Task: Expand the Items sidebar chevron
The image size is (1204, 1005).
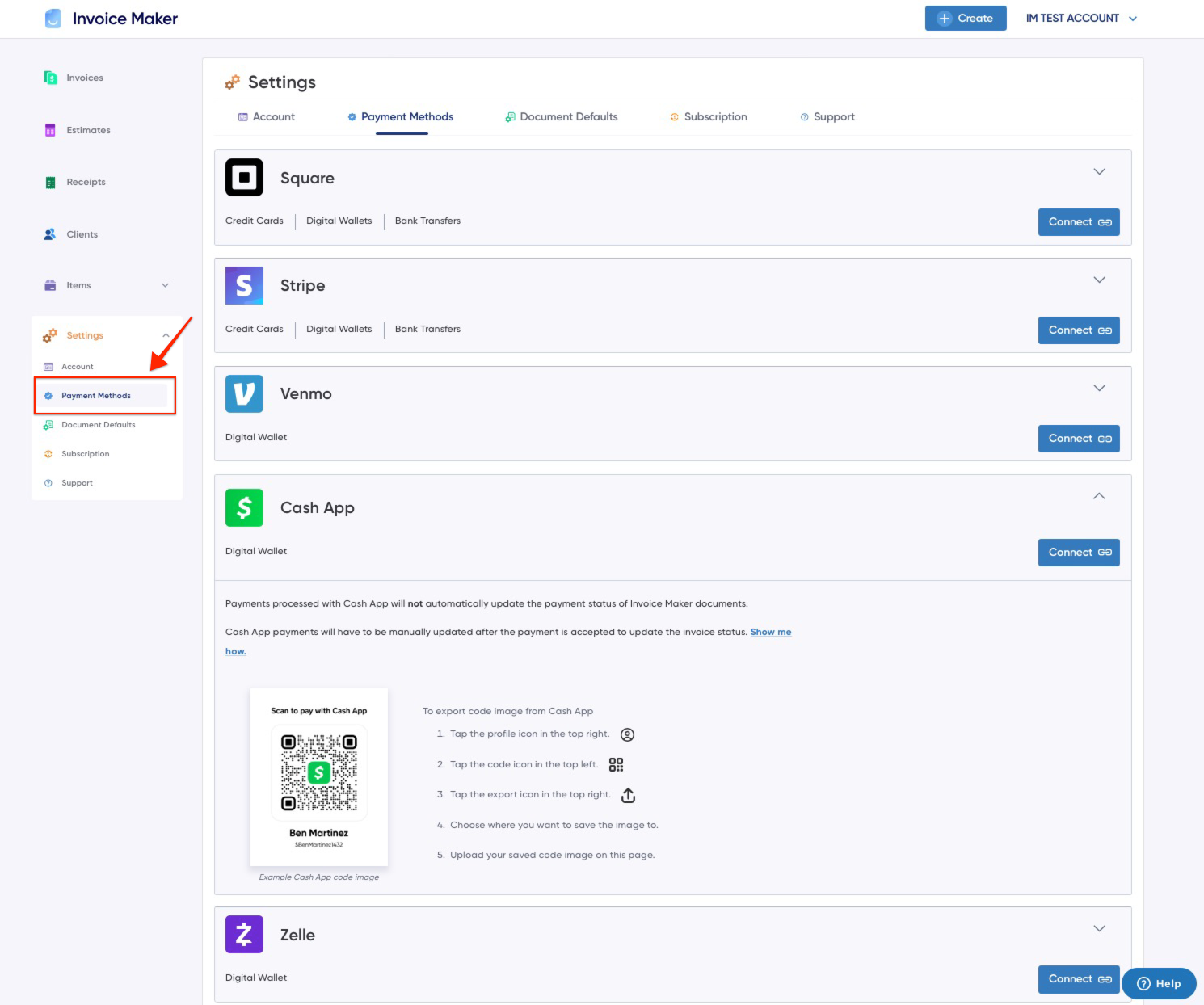Action: 166,285
